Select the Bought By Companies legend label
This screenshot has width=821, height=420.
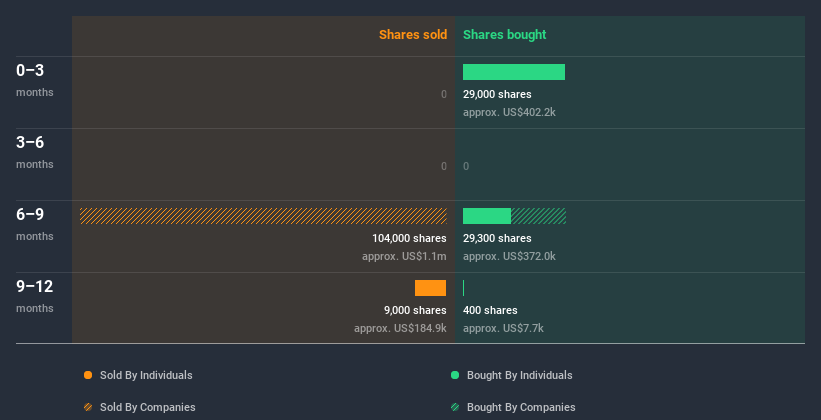click(521, 407)
